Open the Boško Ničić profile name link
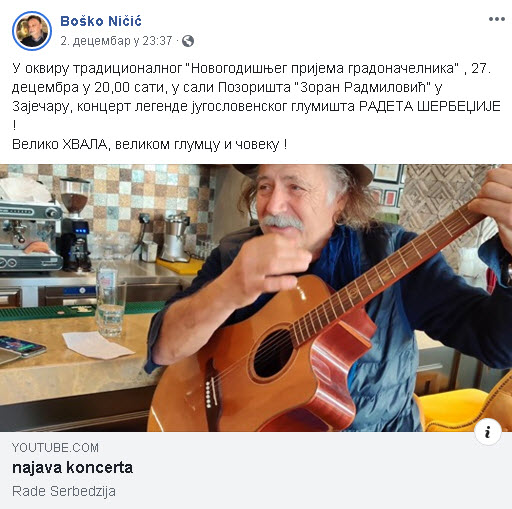Image resolution: width=512 pixels, height=509 pixels. click(x=101, y=21)
